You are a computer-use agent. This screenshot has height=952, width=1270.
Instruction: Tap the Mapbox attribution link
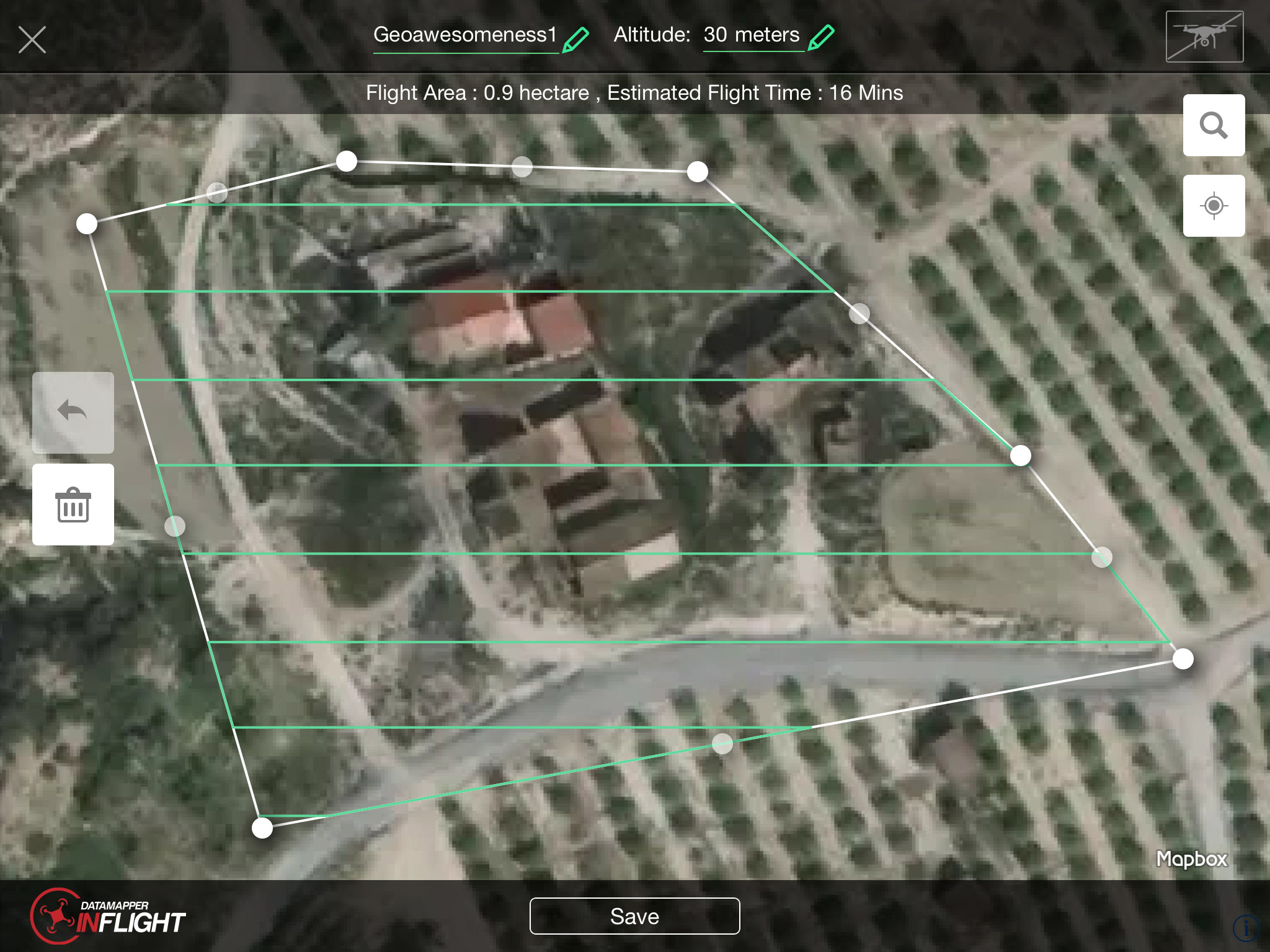(x=1192, y=859)
